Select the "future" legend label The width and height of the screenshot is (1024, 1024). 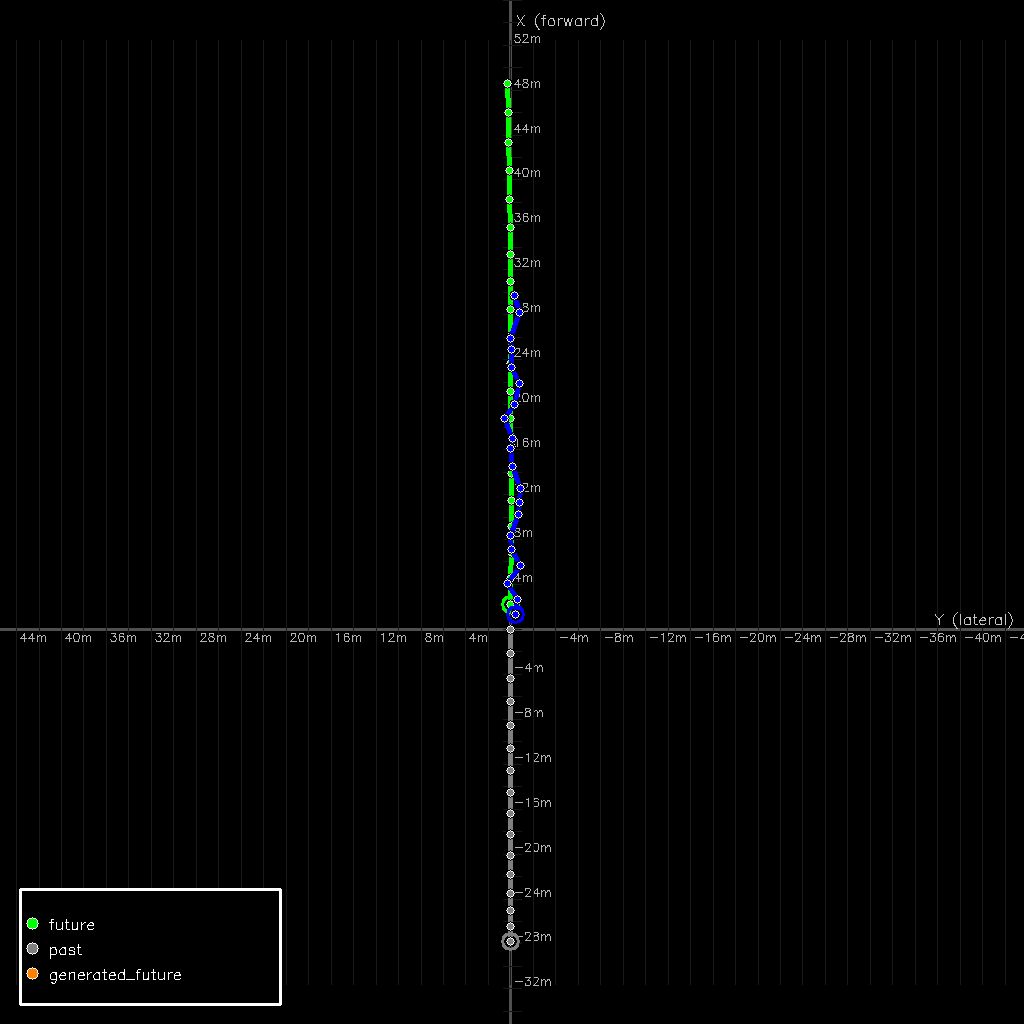(72, 925)
